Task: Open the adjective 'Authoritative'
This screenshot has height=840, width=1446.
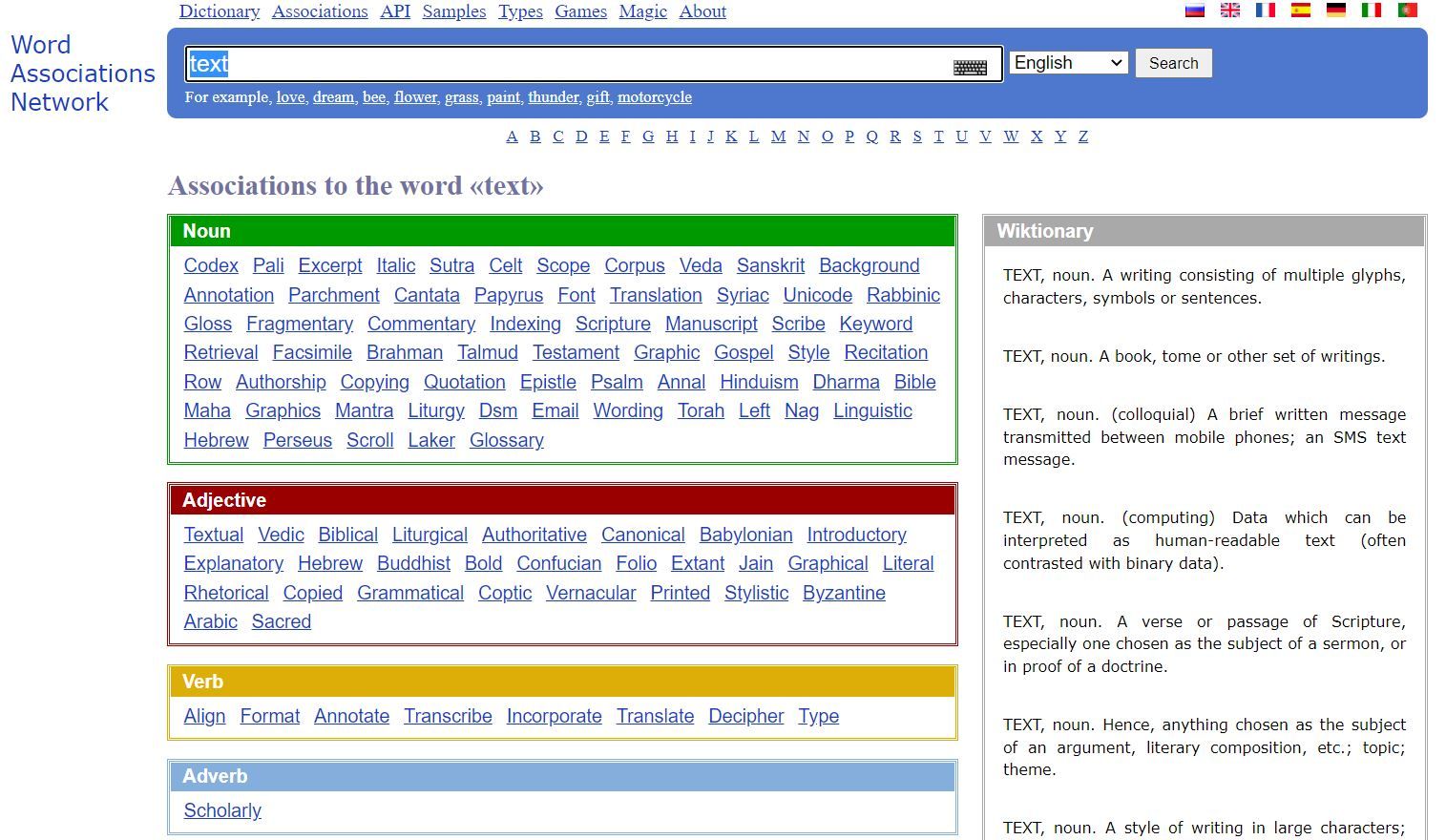Action: pos(534,535)
